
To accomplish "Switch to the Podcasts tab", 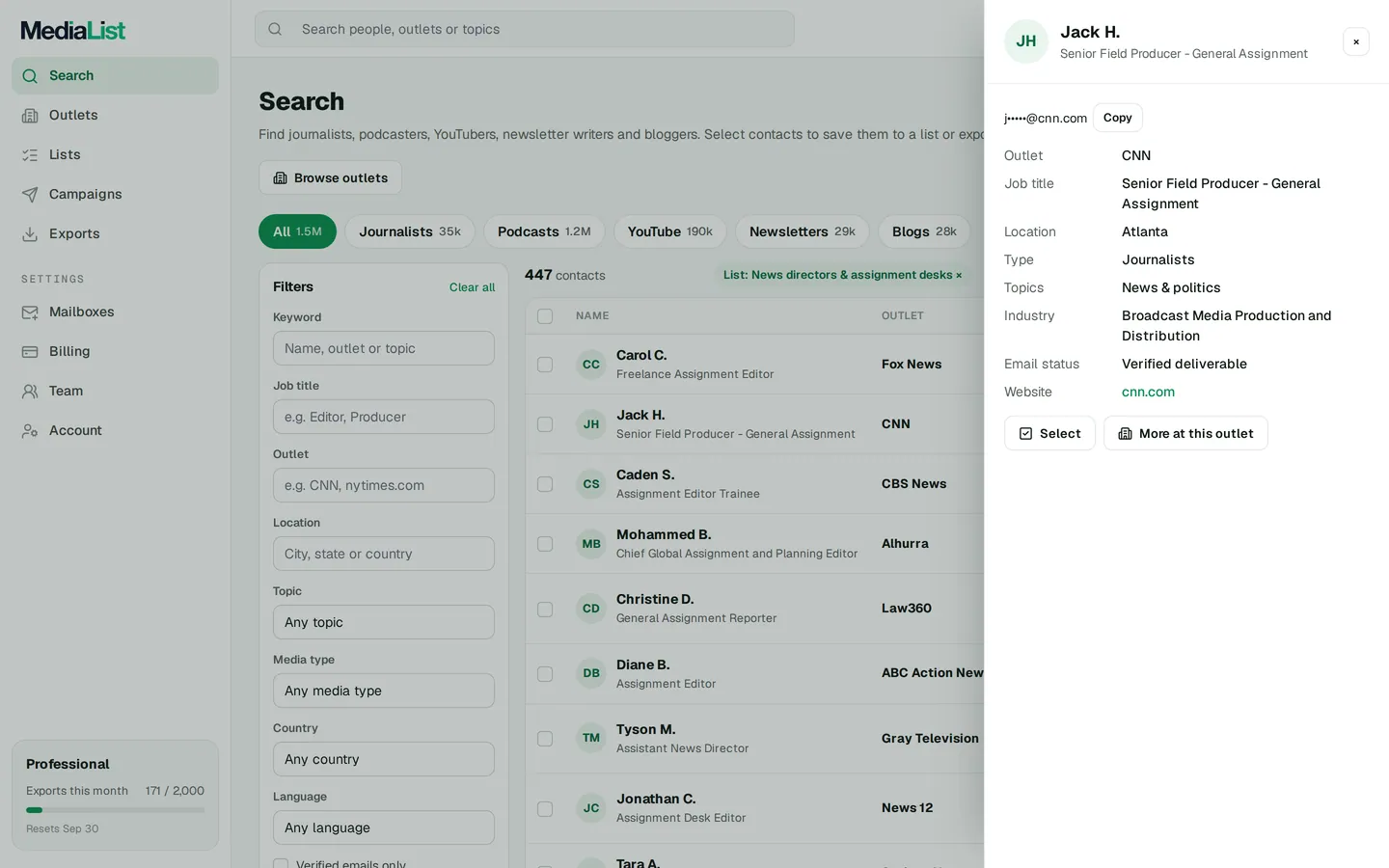I will (544, 231).
